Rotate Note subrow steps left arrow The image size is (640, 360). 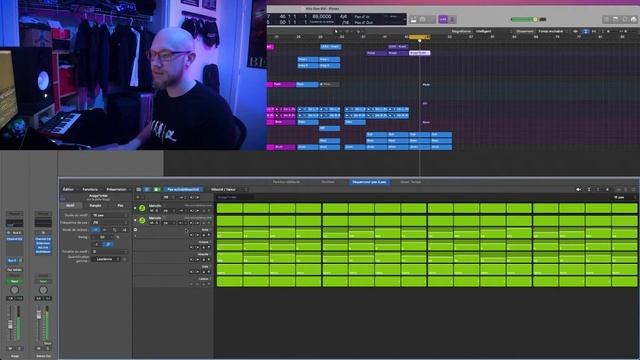[191, 235]
